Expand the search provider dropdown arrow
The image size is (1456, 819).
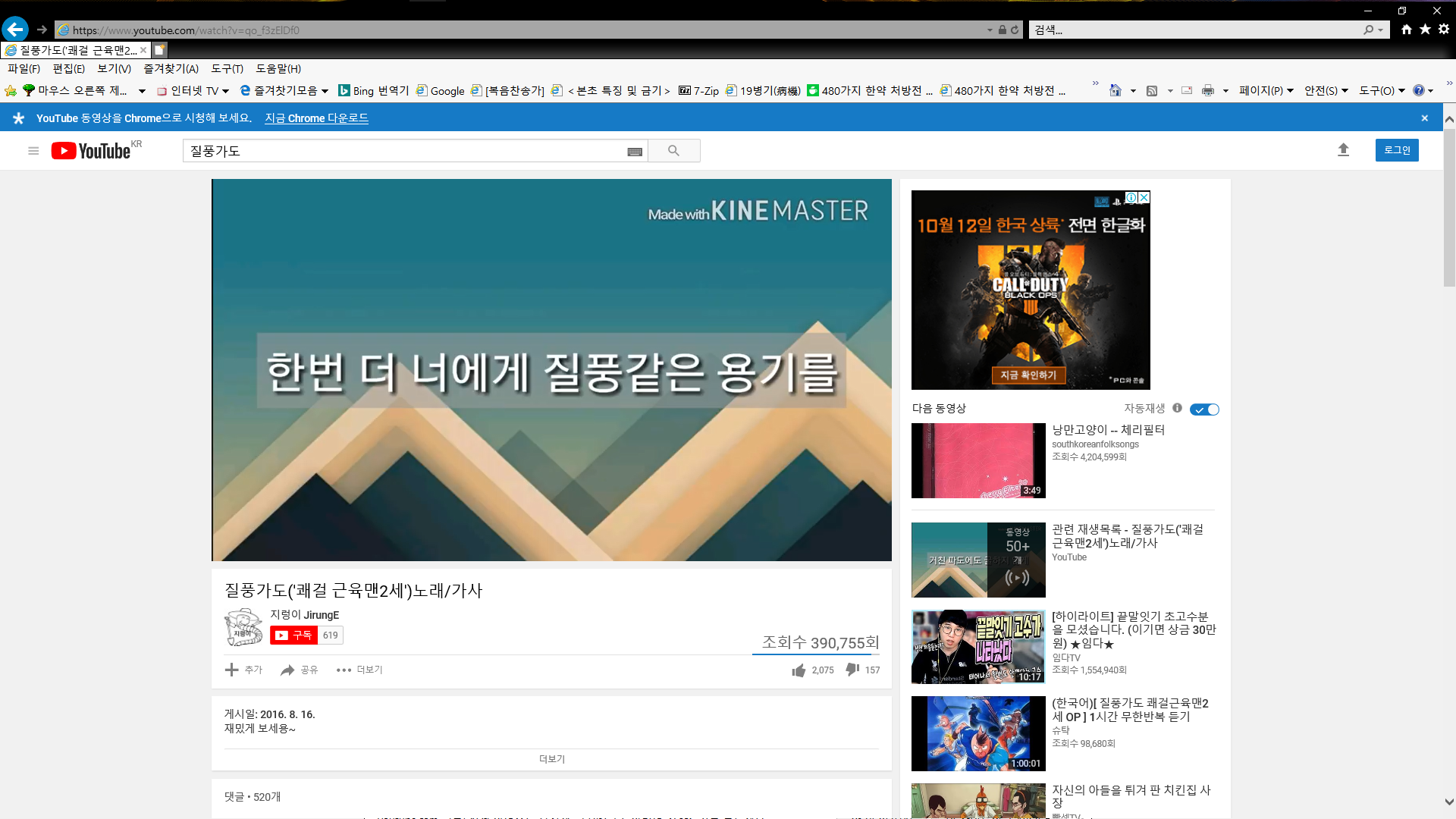[x=1381, y=30]
